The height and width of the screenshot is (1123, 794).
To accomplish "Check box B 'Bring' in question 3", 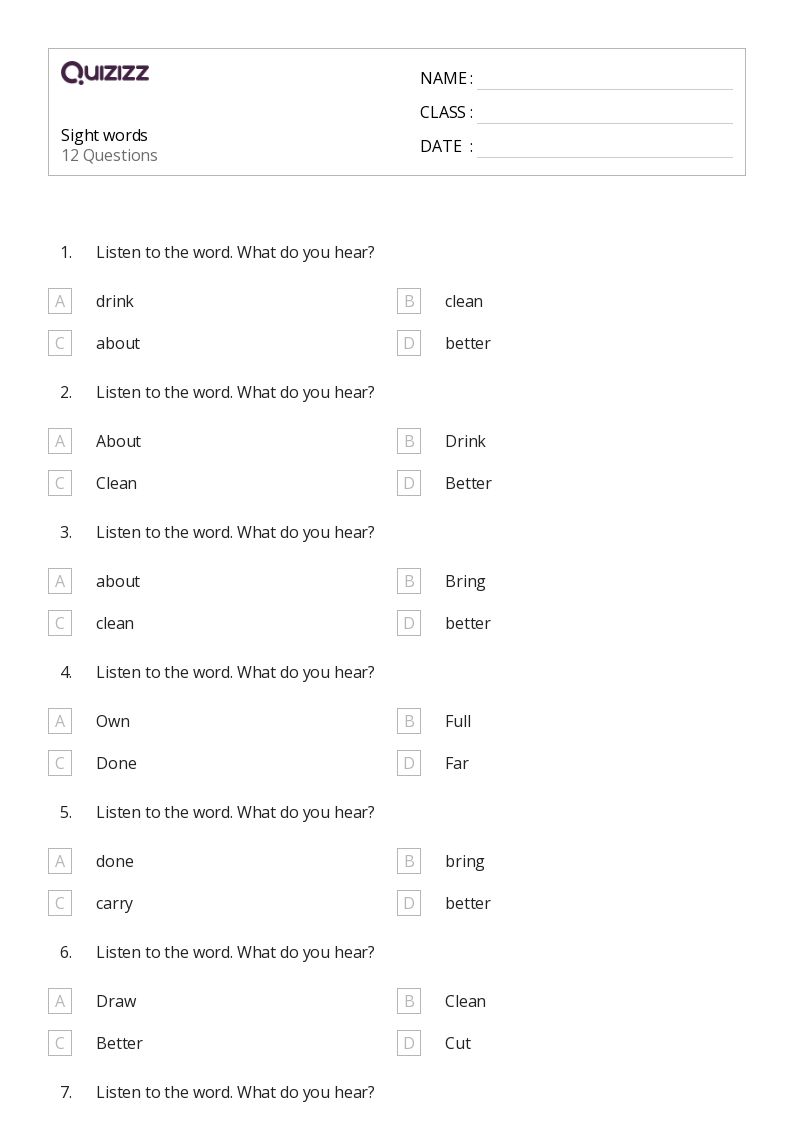I will 409,582.
